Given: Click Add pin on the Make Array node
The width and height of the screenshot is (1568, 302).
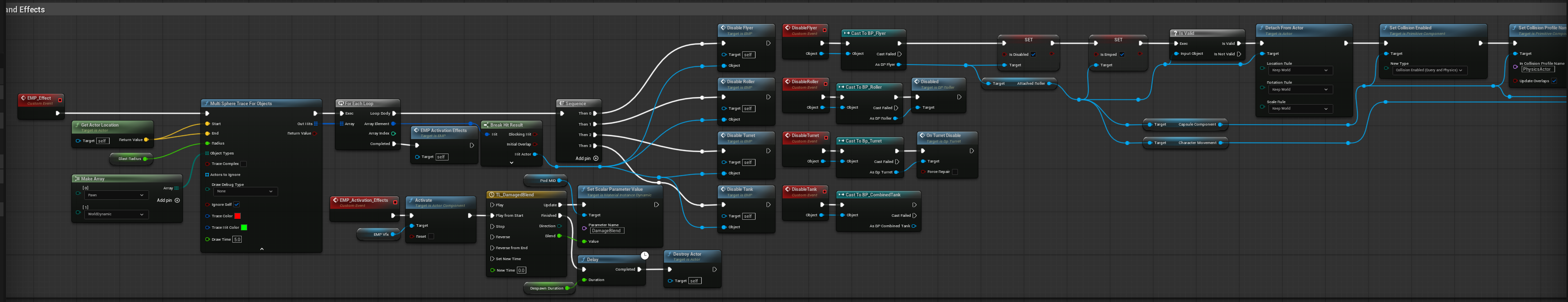Looking at the screenshot, I should click(x=168, y=200).
